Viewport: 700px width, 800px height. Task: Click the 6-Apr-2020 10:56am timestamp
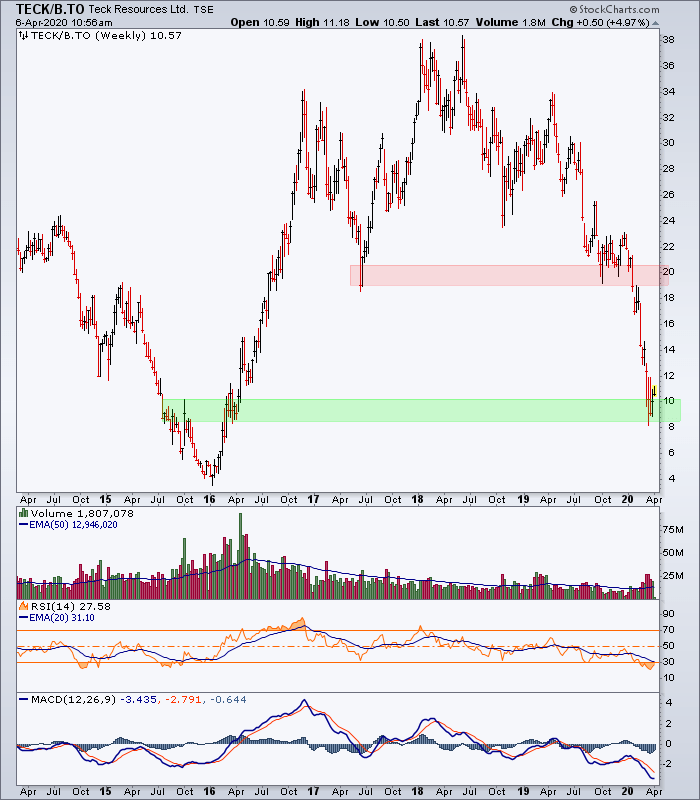(x=64, y=22)
